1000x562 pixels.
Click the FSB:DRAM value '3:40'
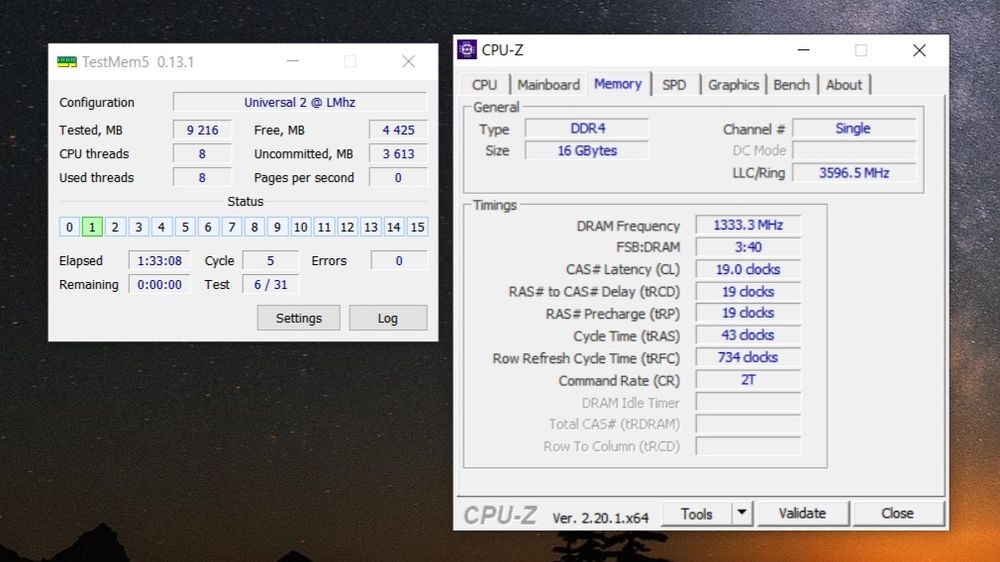[747, 247]
